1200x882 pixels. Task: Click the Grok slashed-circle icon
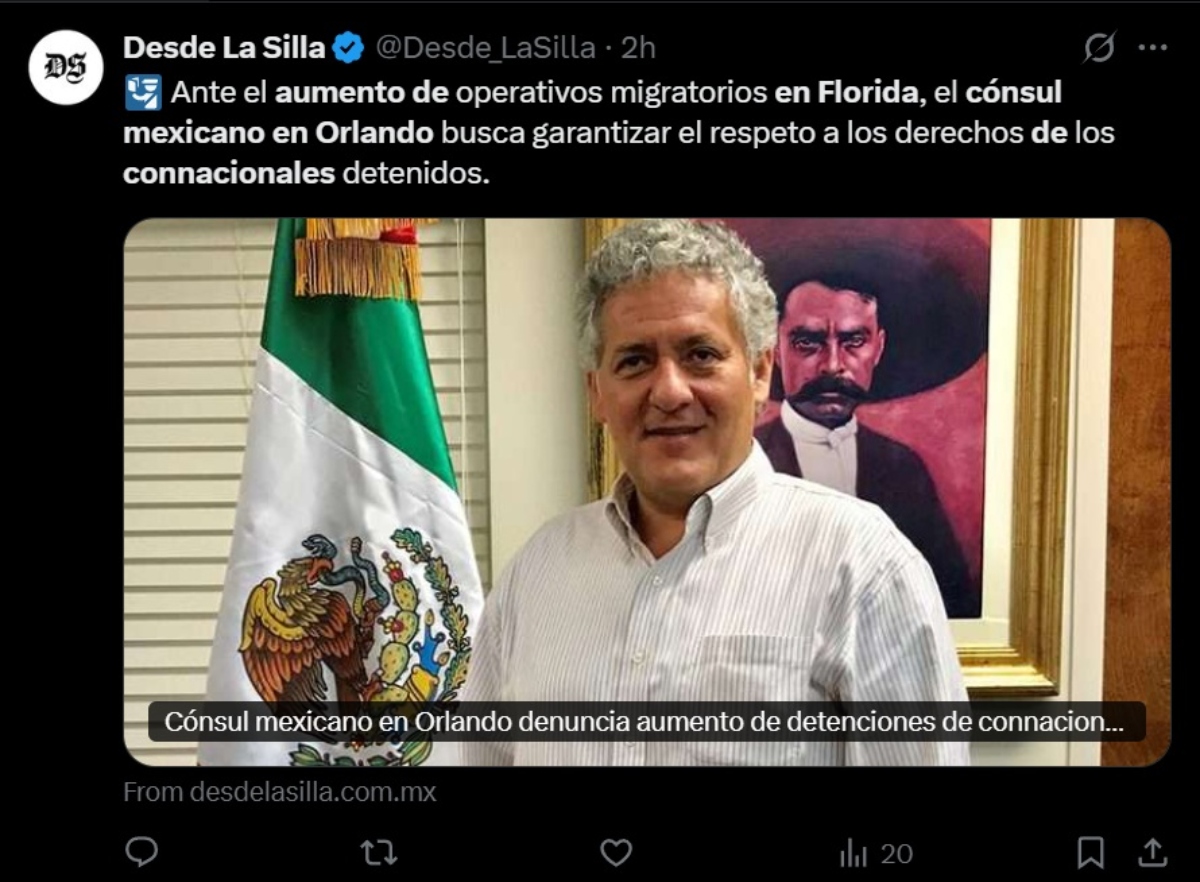click(1099, 47)
